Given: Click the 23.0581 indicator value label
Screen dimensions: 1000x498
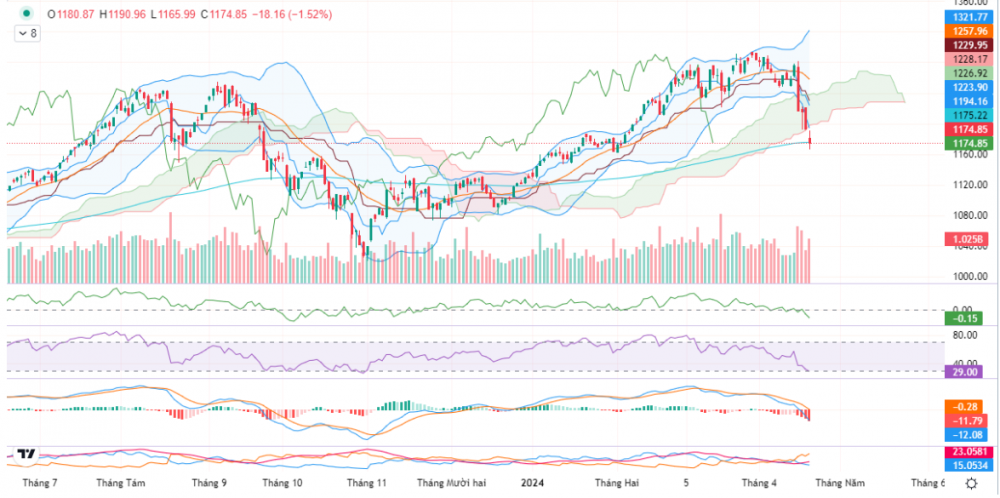Looking at the screenshot, I should coord(968,453).
